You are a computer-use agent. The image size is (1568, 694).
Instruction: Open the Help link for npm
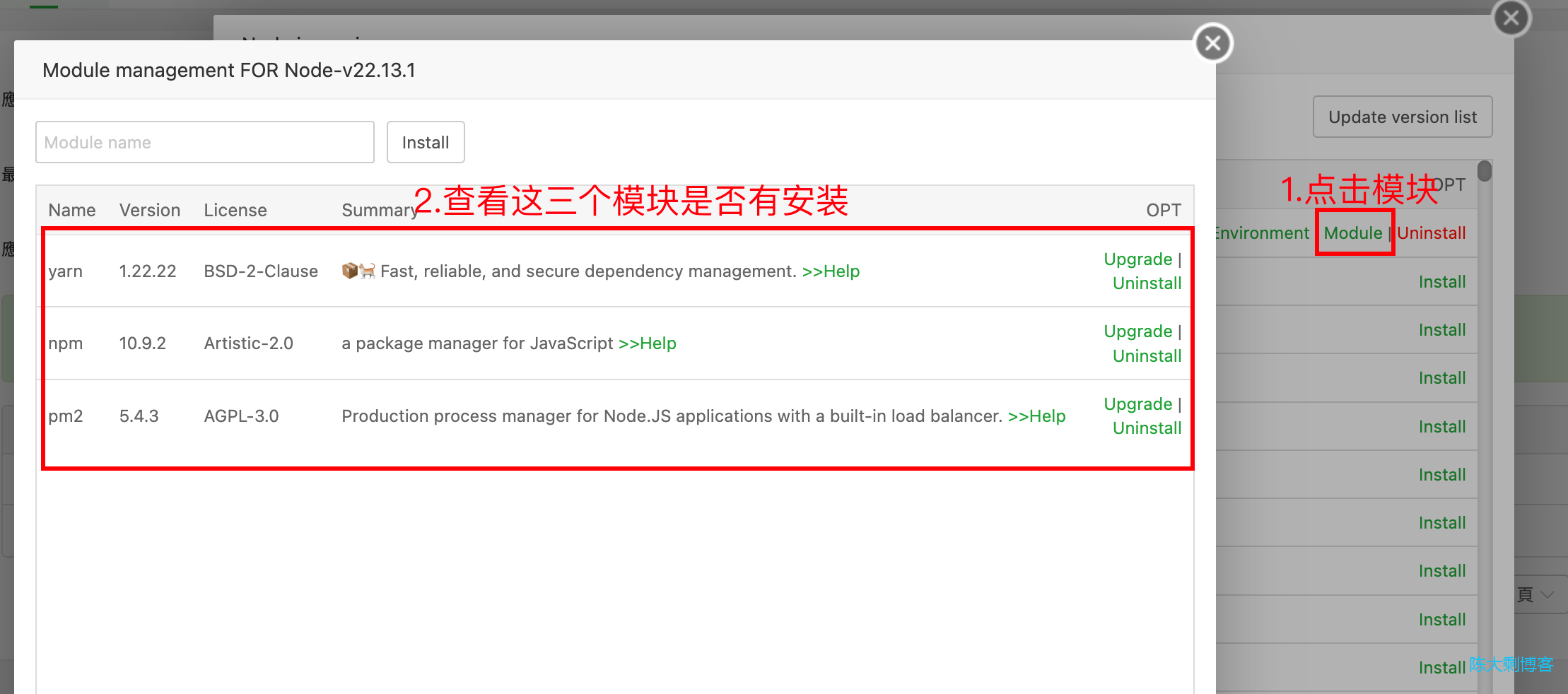coord(648,343)
